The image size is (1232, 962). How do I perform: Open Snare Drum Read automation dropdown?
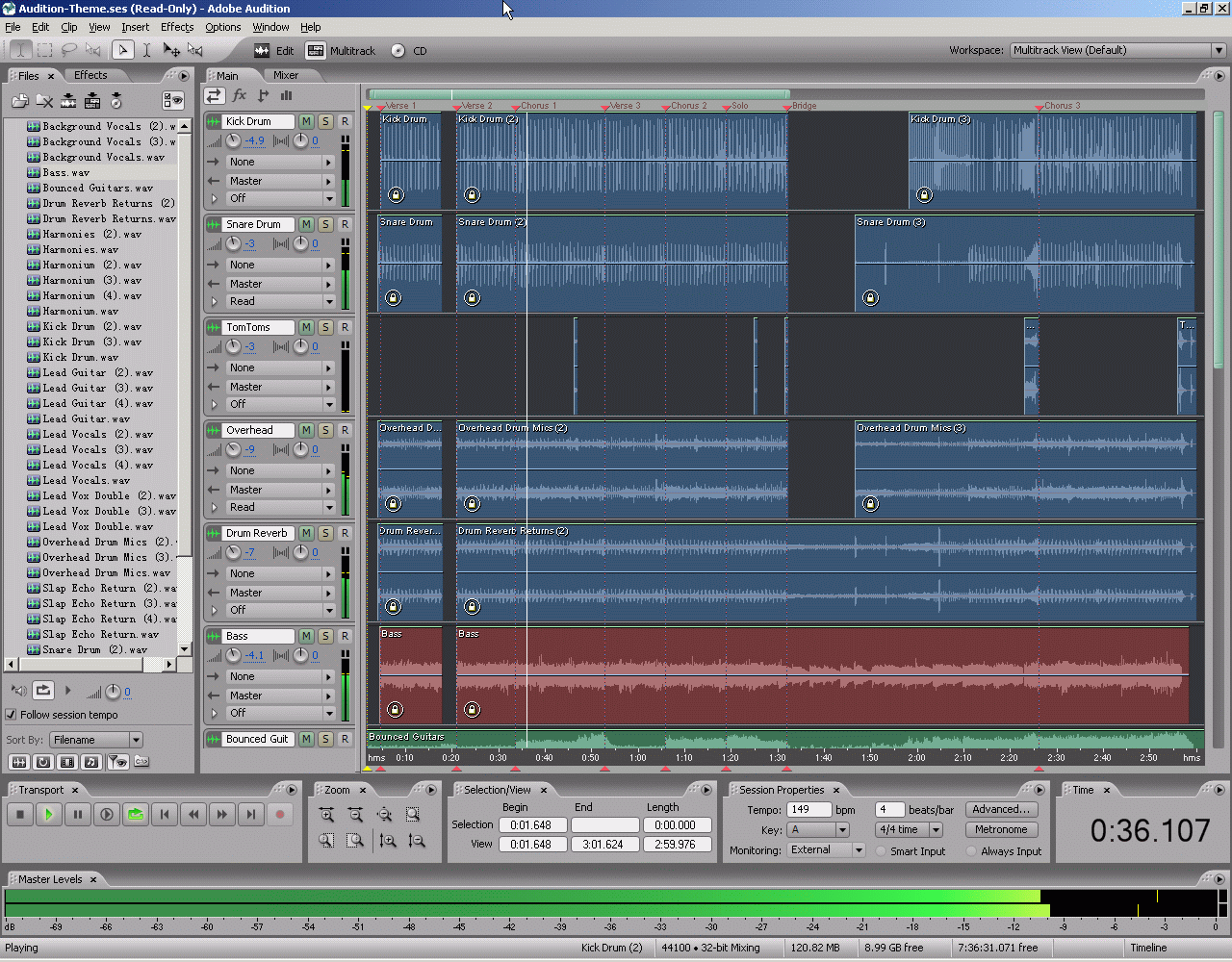tap(279, 301)
